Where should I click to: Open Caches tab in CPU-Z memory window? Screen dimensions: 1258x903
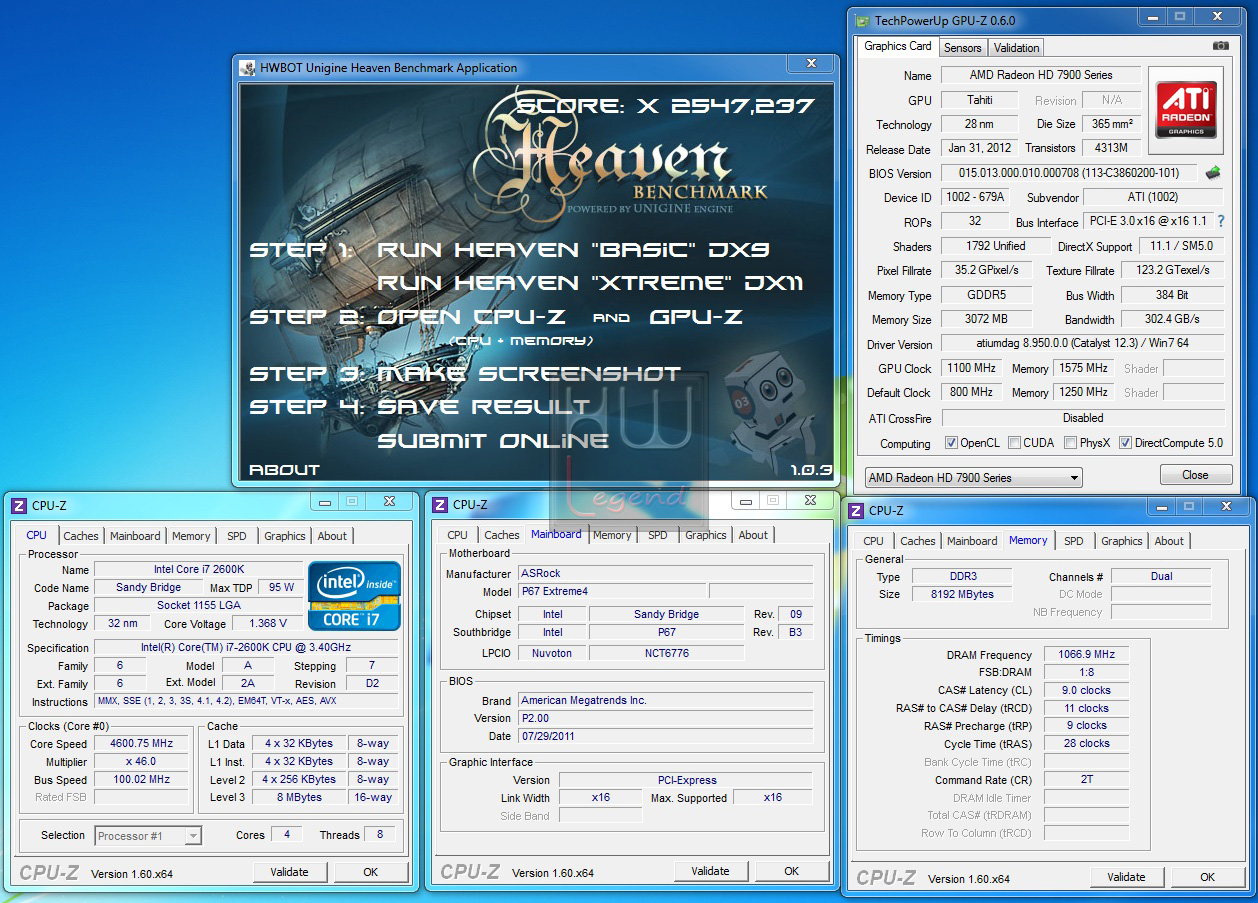(x=918, y=541)
